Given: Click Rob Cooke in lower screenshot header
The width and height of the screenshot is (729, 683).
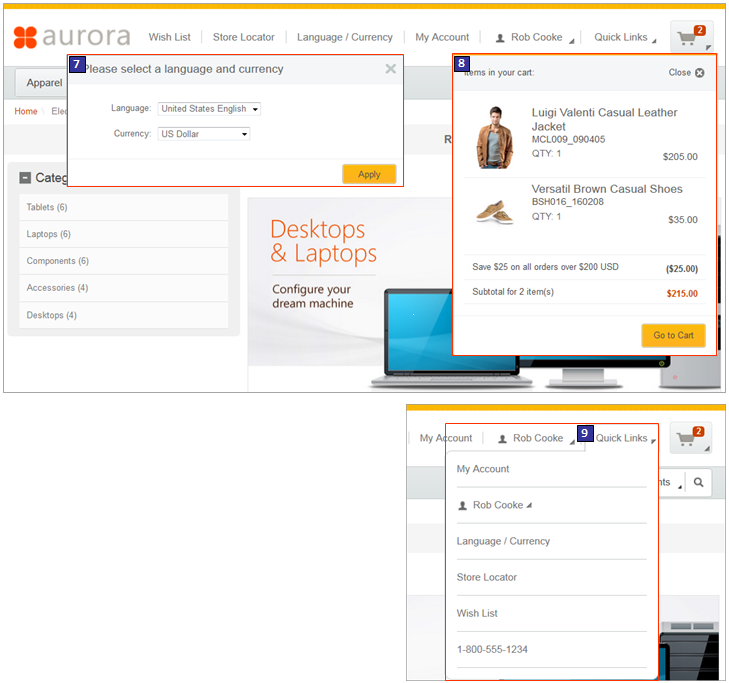Looking at the screenshot, I should pos(536,438).
